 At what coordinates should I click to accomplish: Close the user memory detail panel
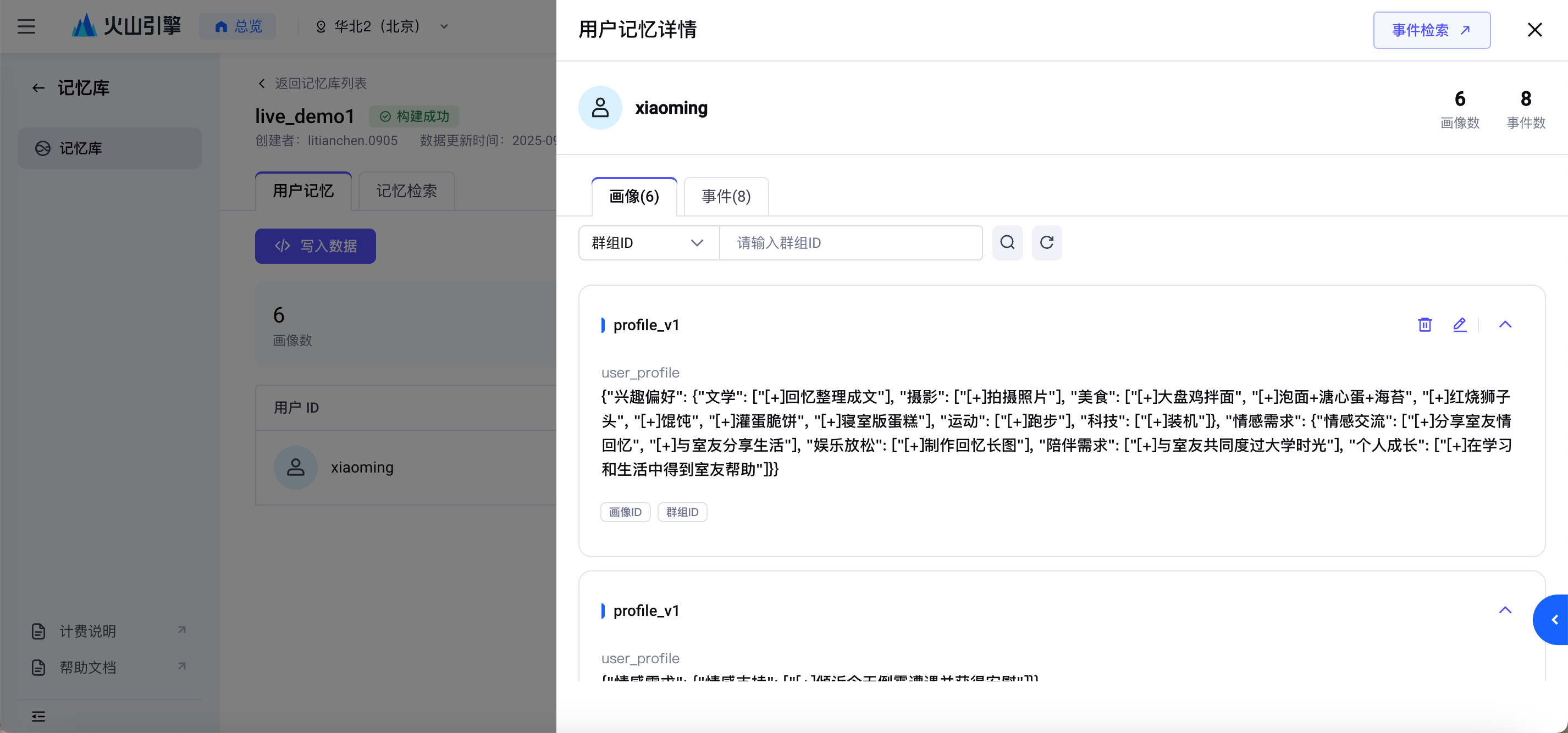tap(1534, 30)
